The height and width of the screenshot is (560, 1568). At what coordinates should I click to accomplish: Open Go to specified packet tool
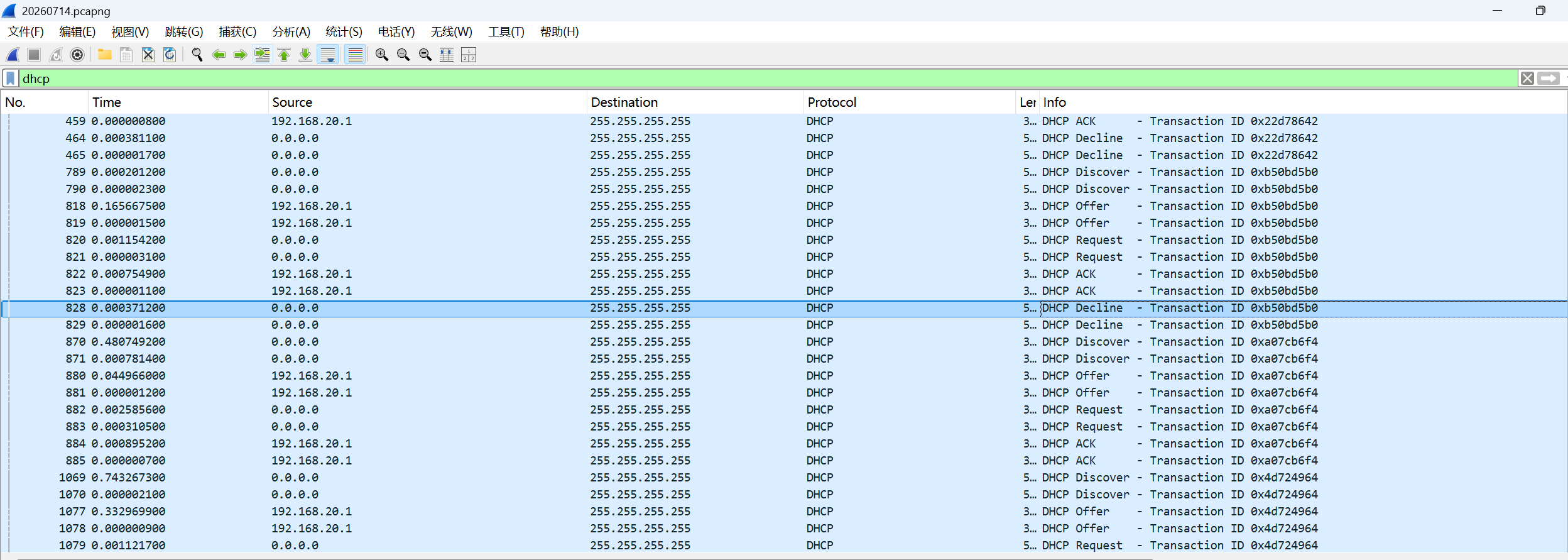point(262,55)
